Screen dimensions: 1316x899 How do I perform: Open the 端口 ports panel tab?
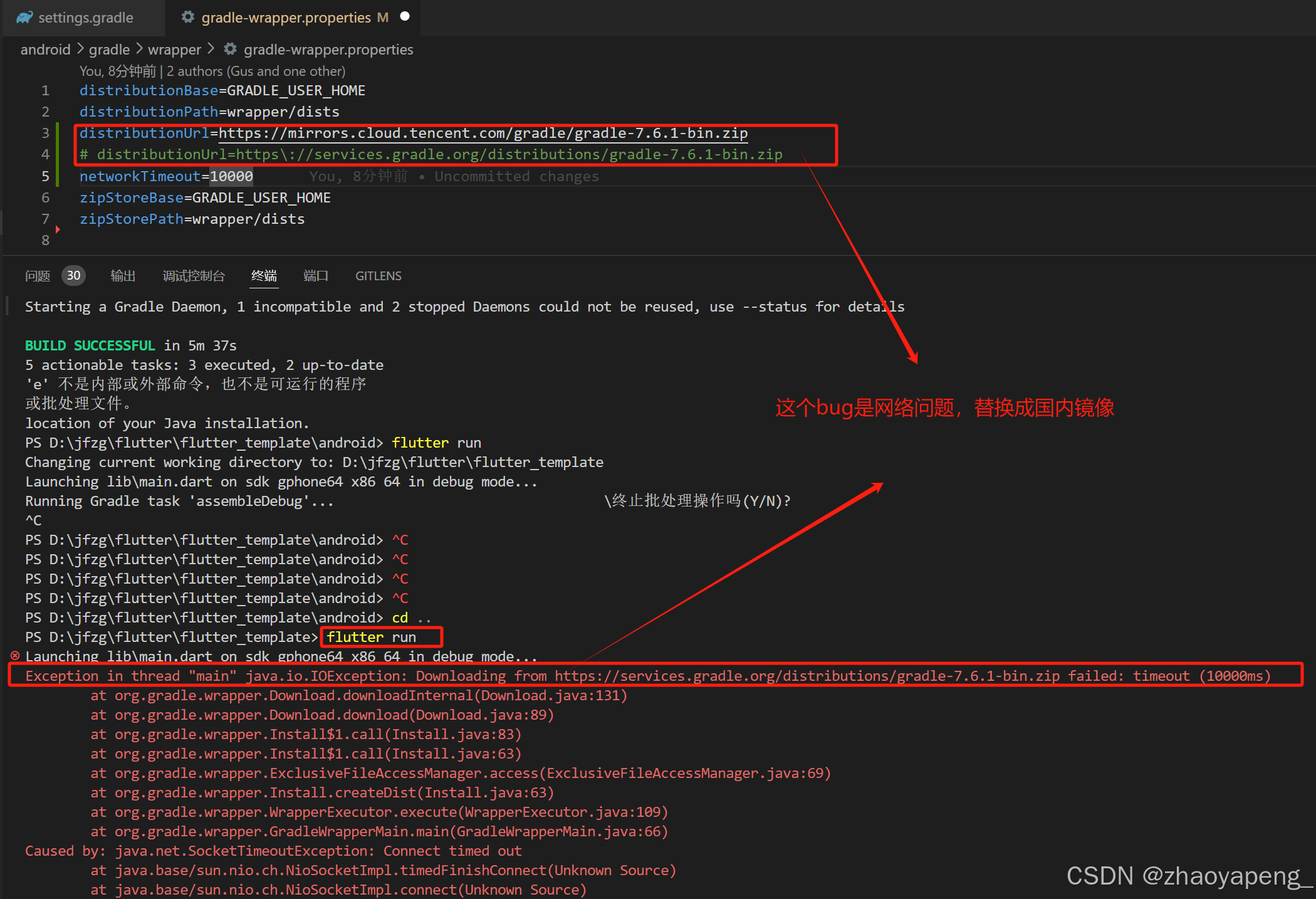316,276
